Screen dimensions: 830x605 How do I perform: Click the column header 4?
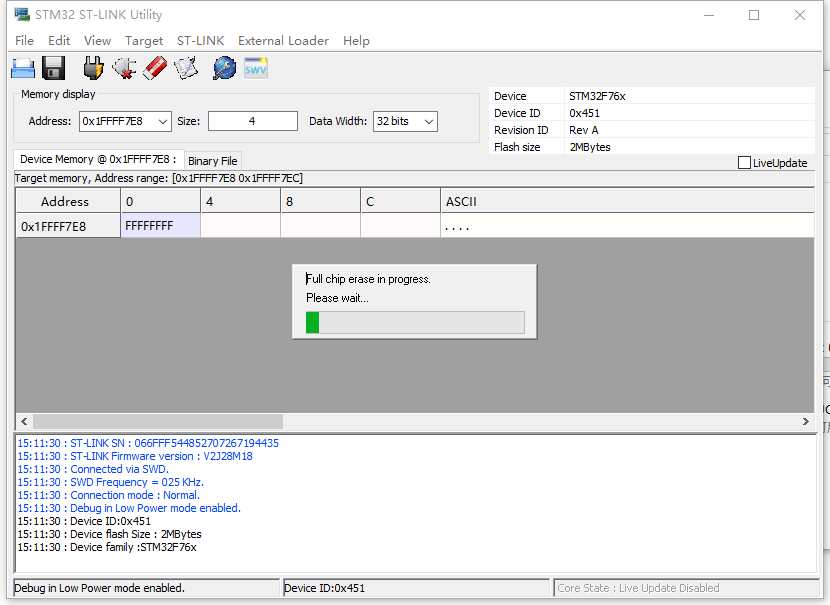(240, 201)
